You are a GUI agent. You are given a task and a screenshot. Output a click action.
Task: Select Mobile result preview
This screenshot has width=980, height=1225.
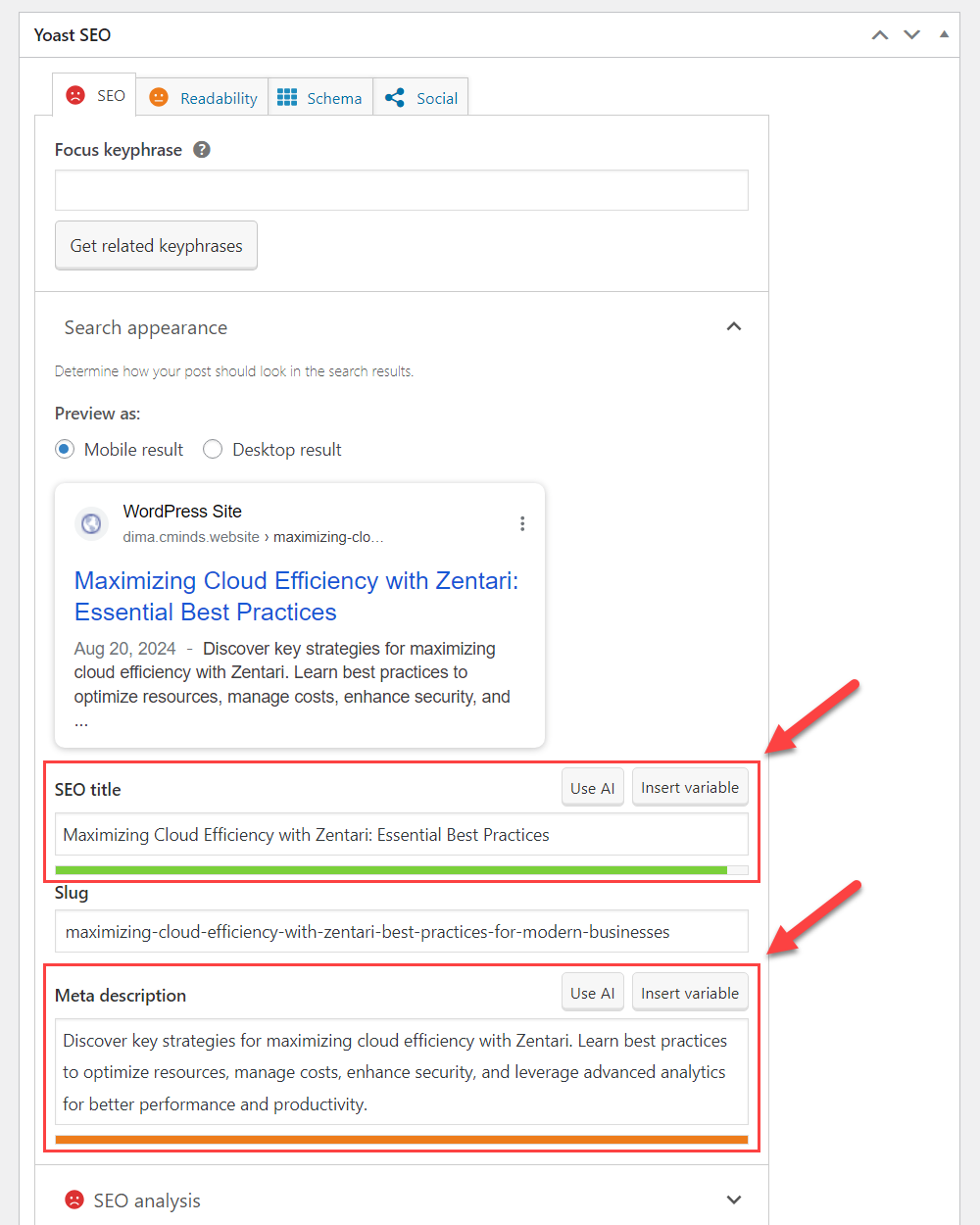[65, 449]
